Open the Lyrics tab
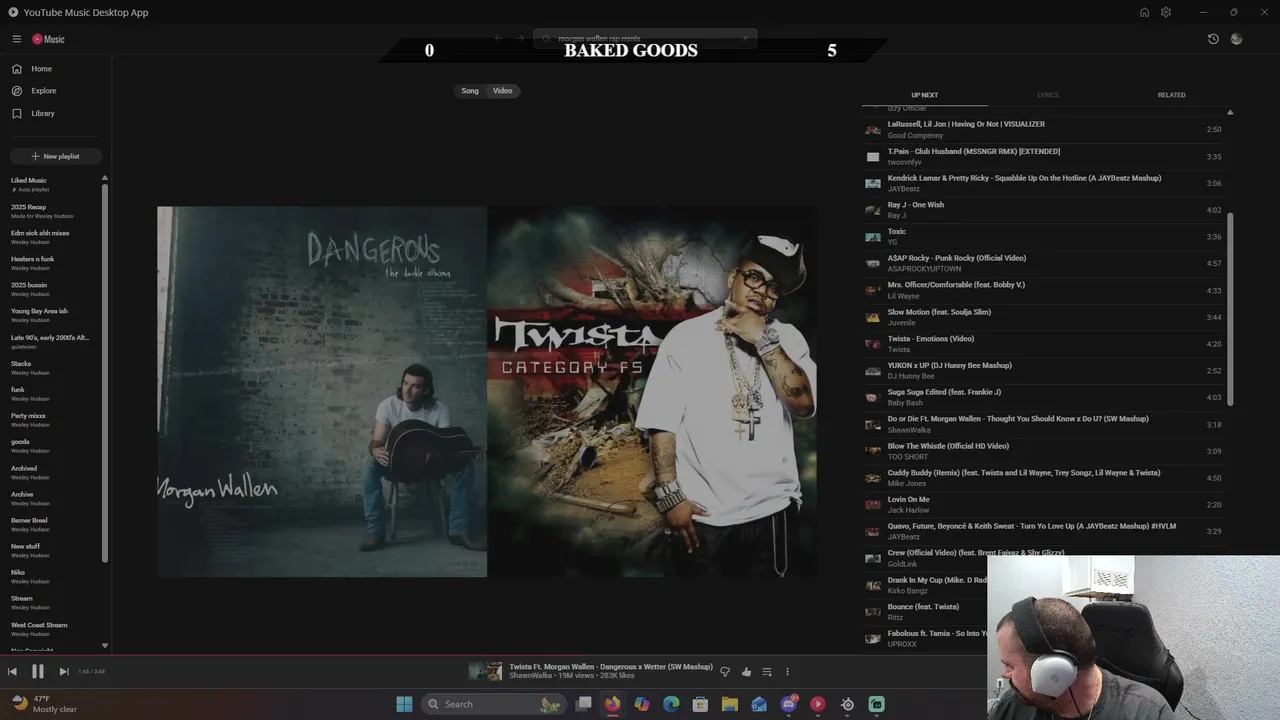Screen dimensions: 1280x720 (x=1047, y=95)
